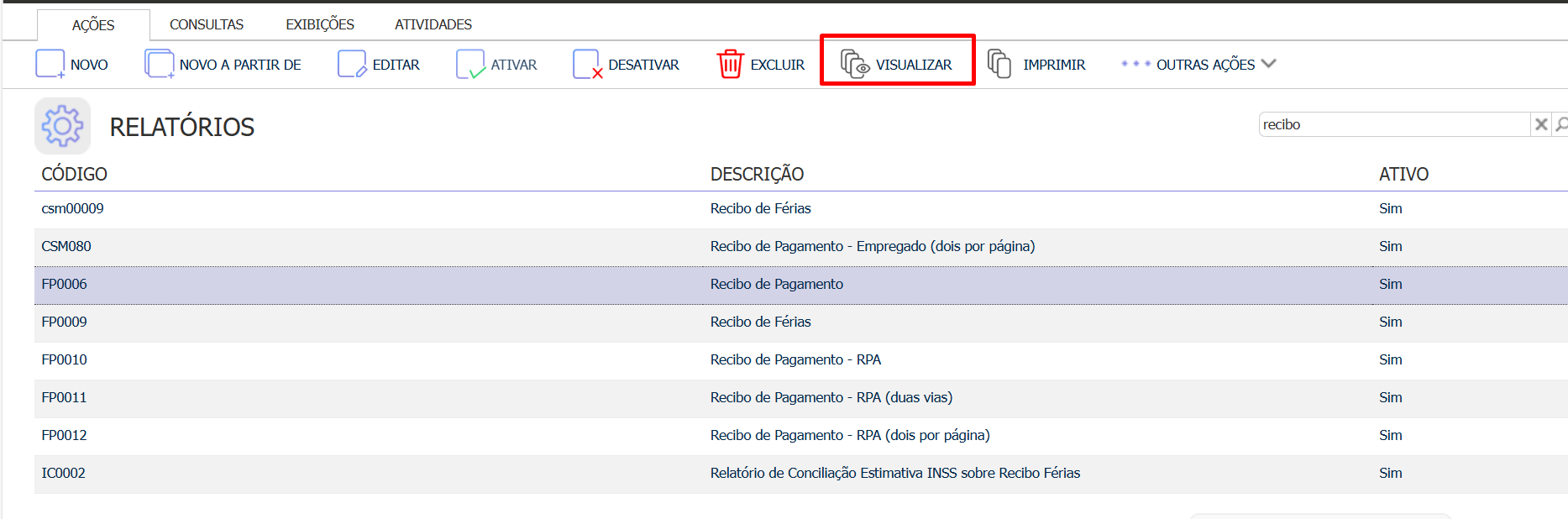Viewport: 1568px width, 519px height.
Task: Click the Novo new-document icon
Action: click(x=50, y=64)
